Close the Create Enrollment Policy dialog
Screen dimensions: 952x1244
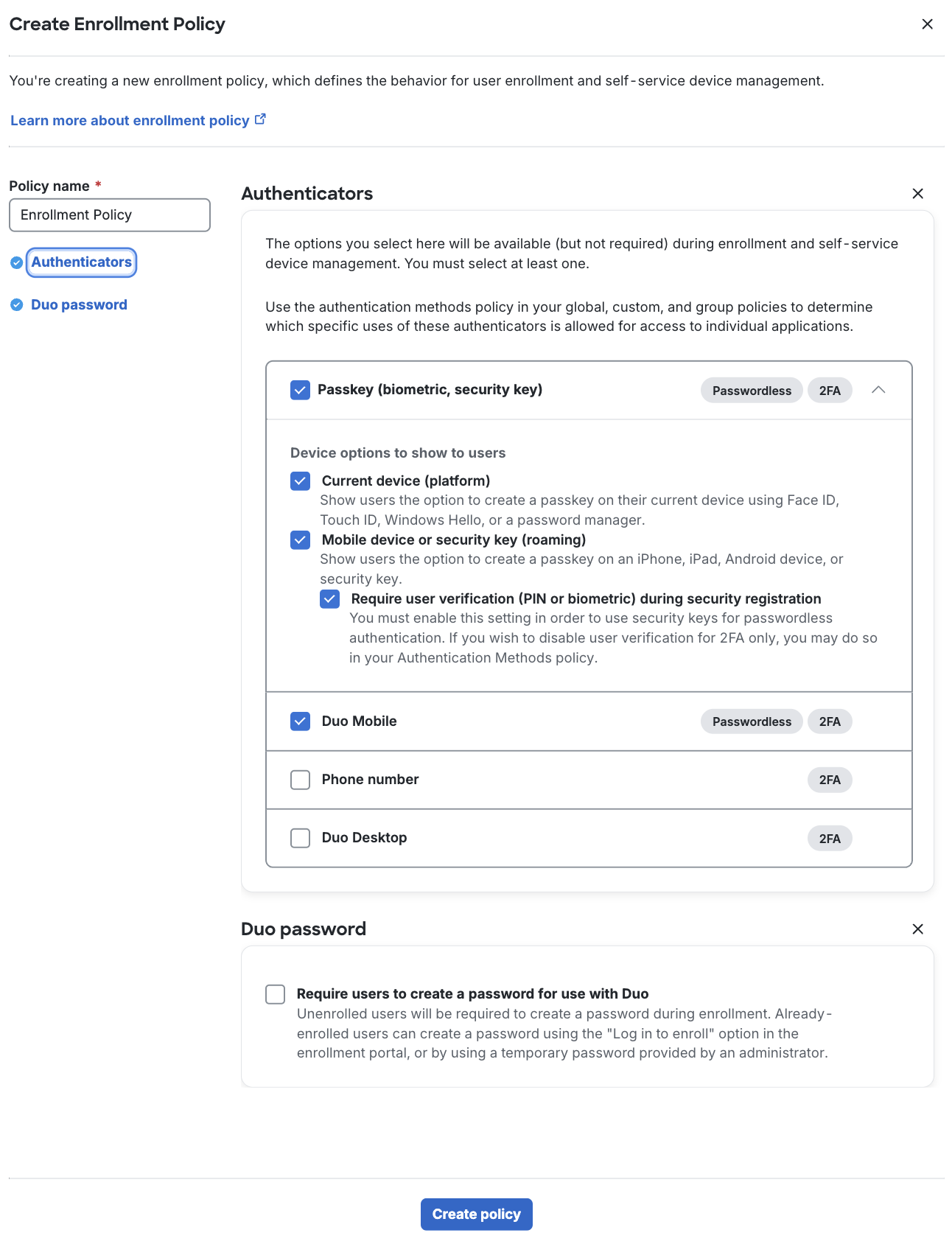pos(927,24)
